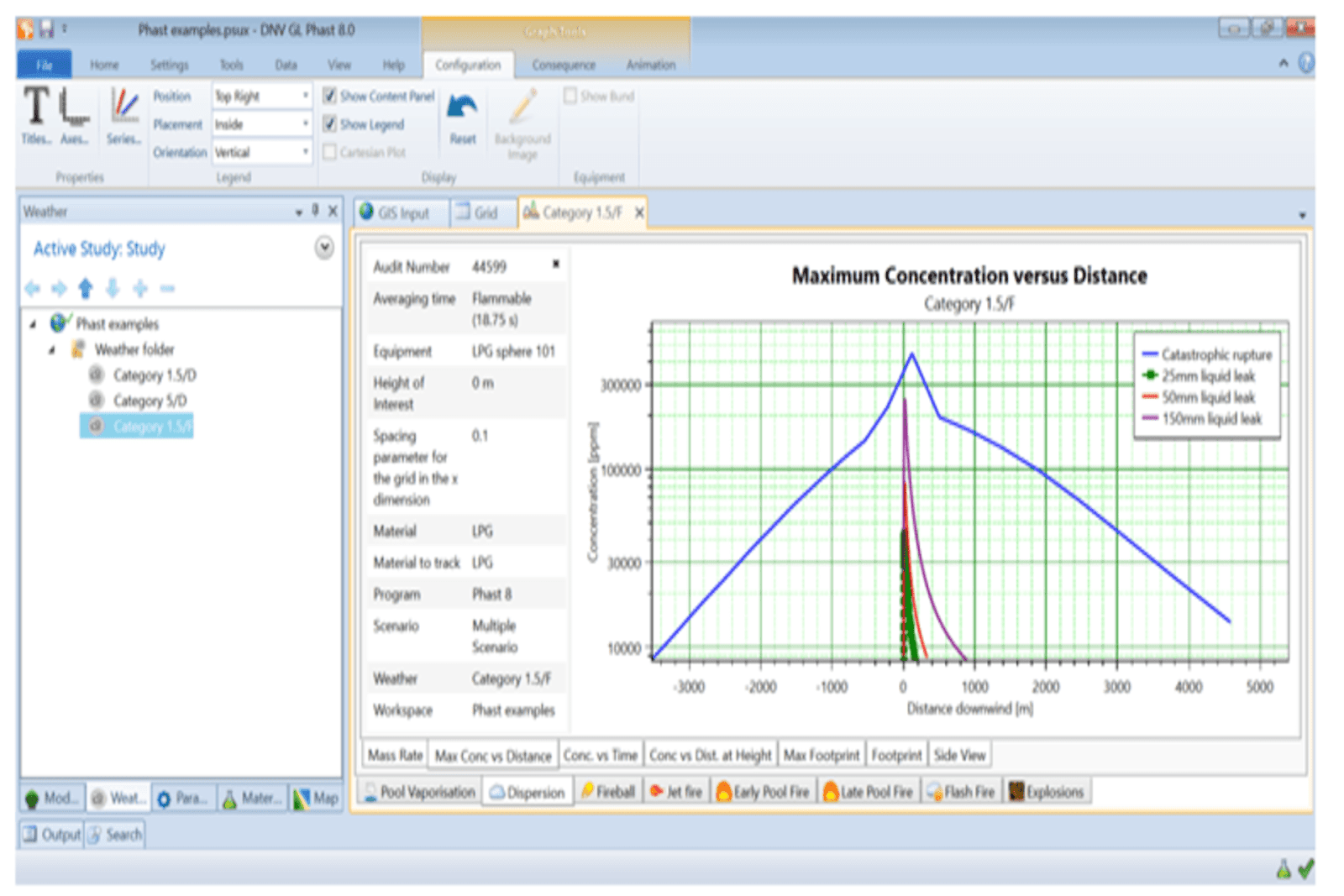Click the blue left arrow in Weather panel
Viewport: 1344px width, 896px height.
(x=32, y=289)
